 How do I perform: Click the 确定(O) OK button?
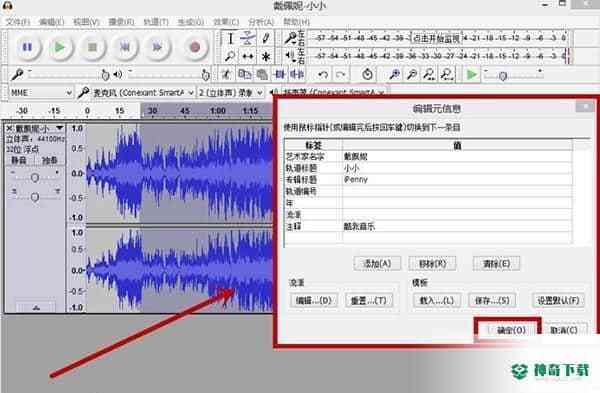click(511, 330)
